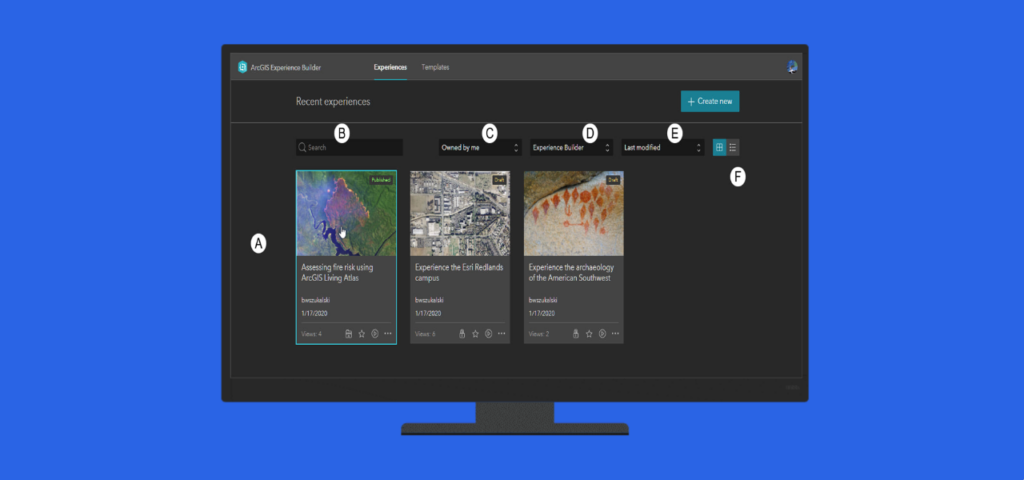The image size is (1024, 480).
Task: Click the Published badge on fire risk card
Action: coord(381,180)
